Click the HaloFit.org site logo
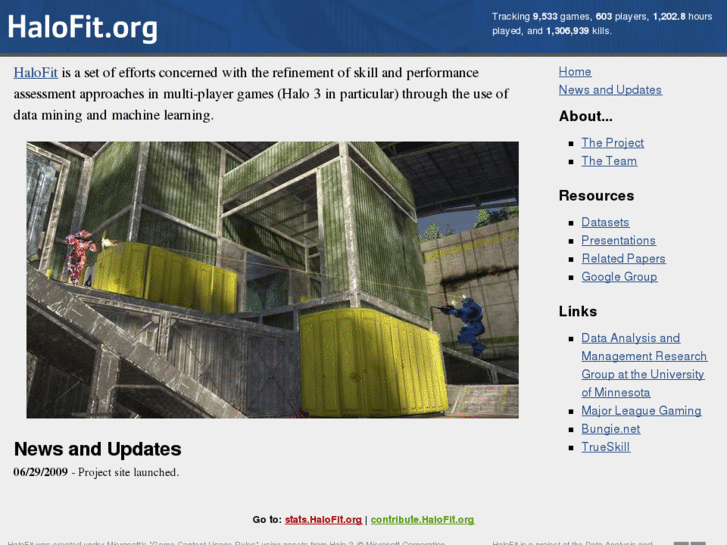The height and width of the screenshot is (545, 727). coord(83,27)
